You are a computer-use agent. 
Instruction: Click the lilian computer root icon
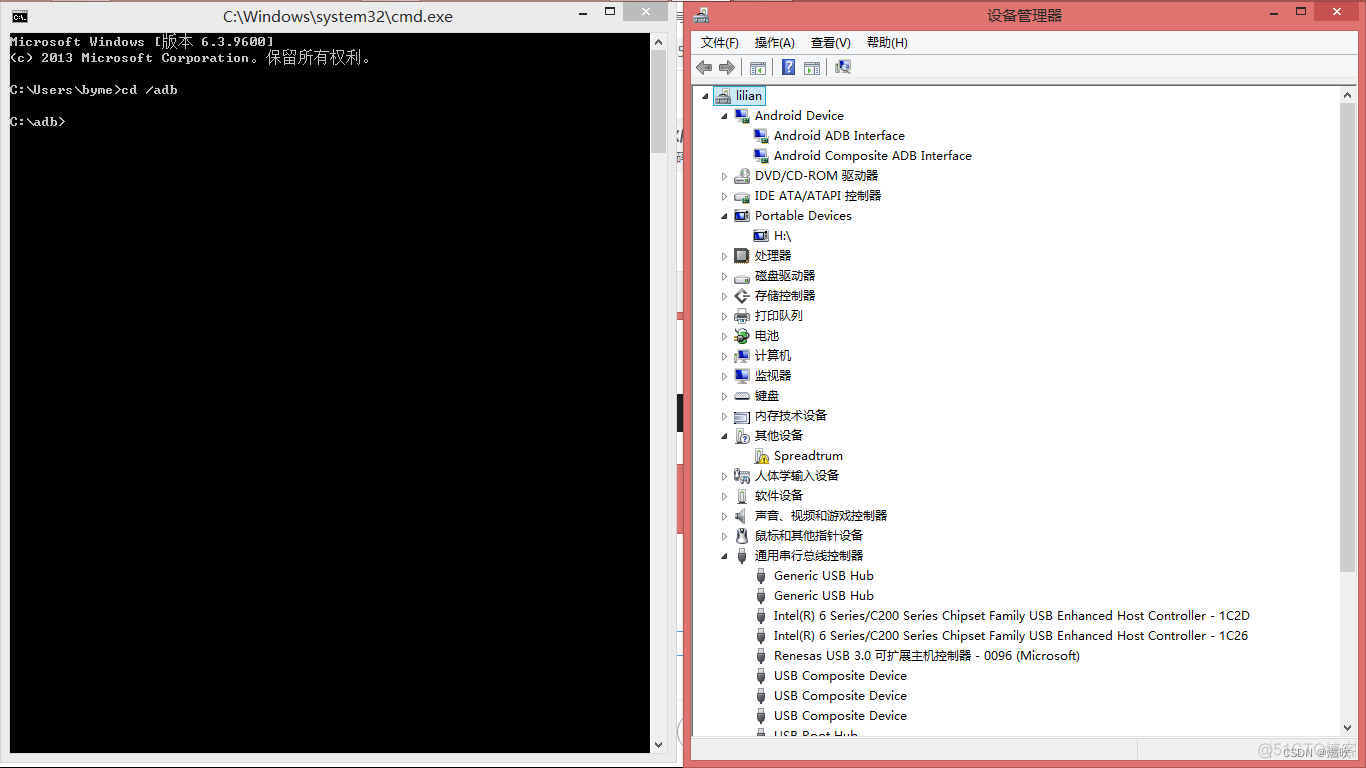point(723,96)
